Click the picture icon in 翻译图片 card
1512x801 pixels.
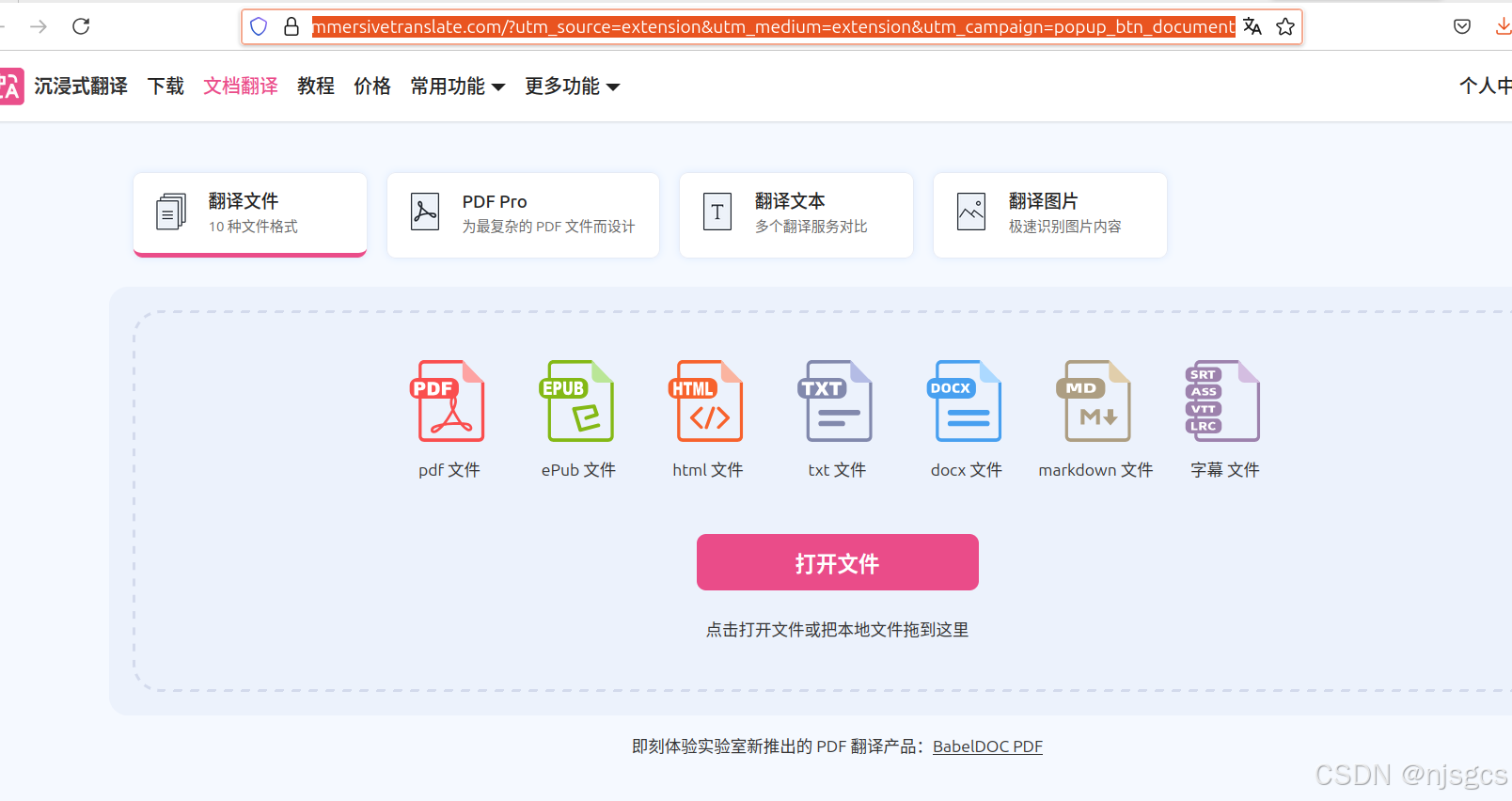[x=971, y=212]
